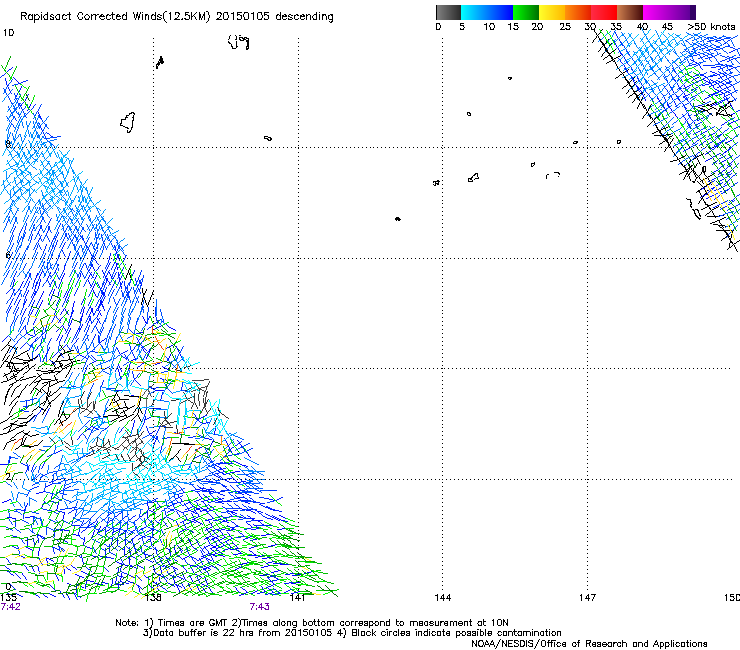Viewport: 740px width, 650px height.
Task: Select the legend scale value '15'
Action: tap(513, 26)
